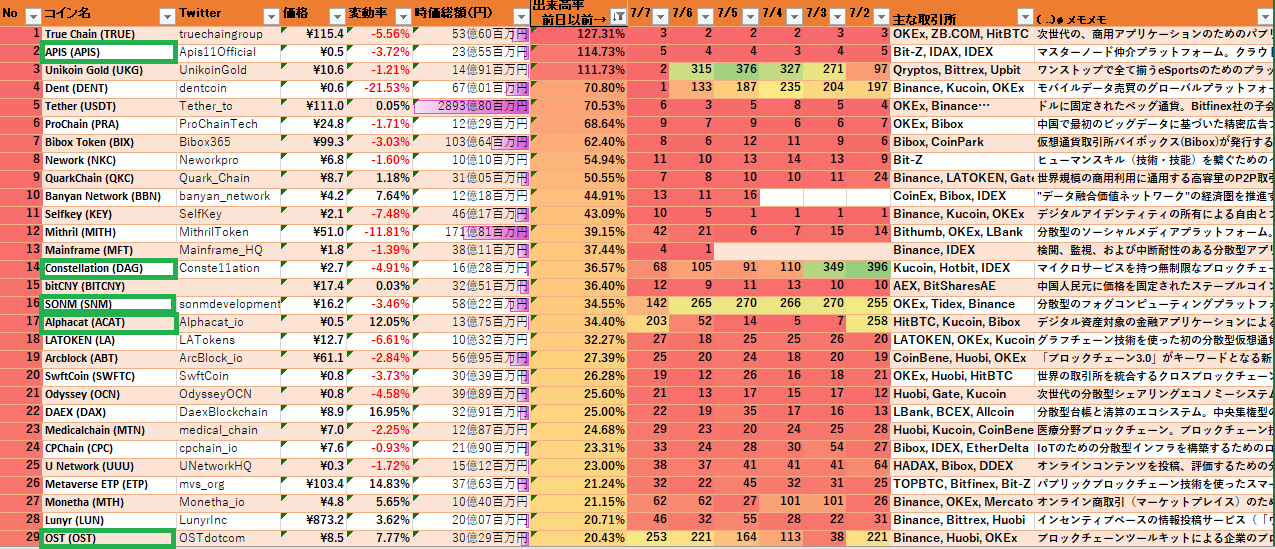Open the 主な取引所 column filter dropdown
The width and height of the screenshot is (1275, 549).
coord(1023,16)
